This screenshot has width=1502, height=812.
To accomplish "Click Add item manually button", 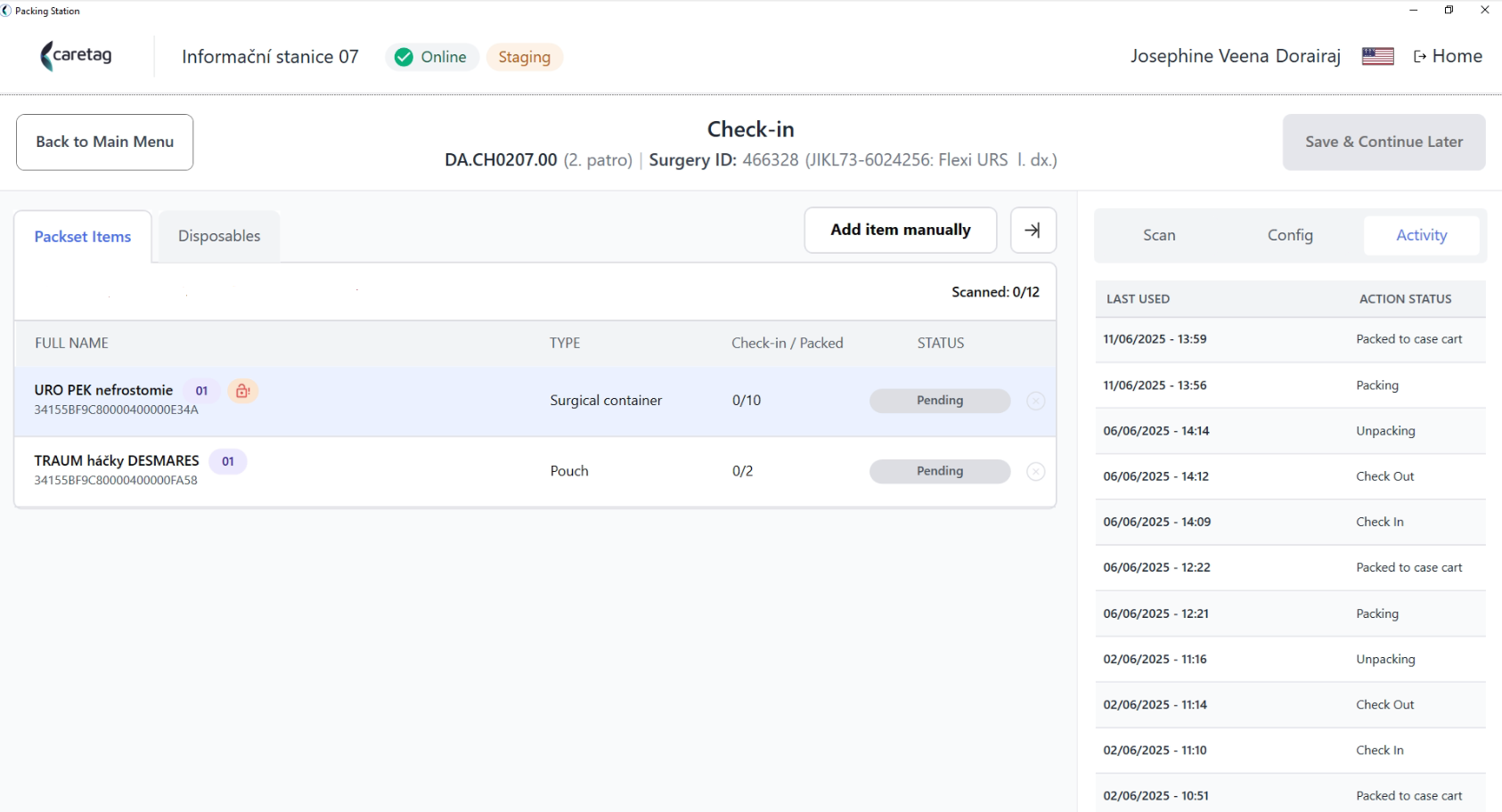I will 901,231.
